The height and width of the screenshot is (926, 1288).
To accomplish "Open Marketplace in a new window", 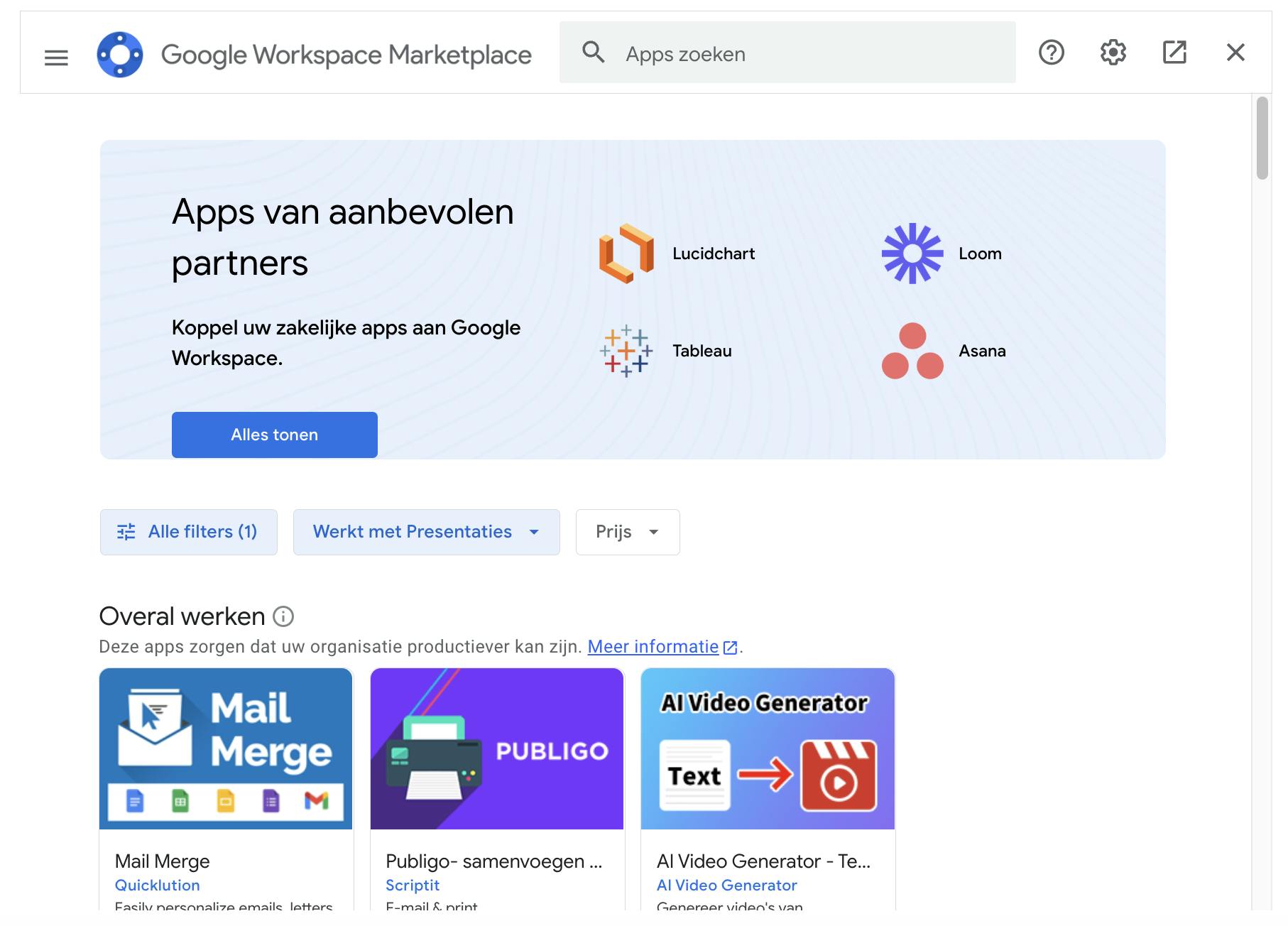I will click(1174, 53).
